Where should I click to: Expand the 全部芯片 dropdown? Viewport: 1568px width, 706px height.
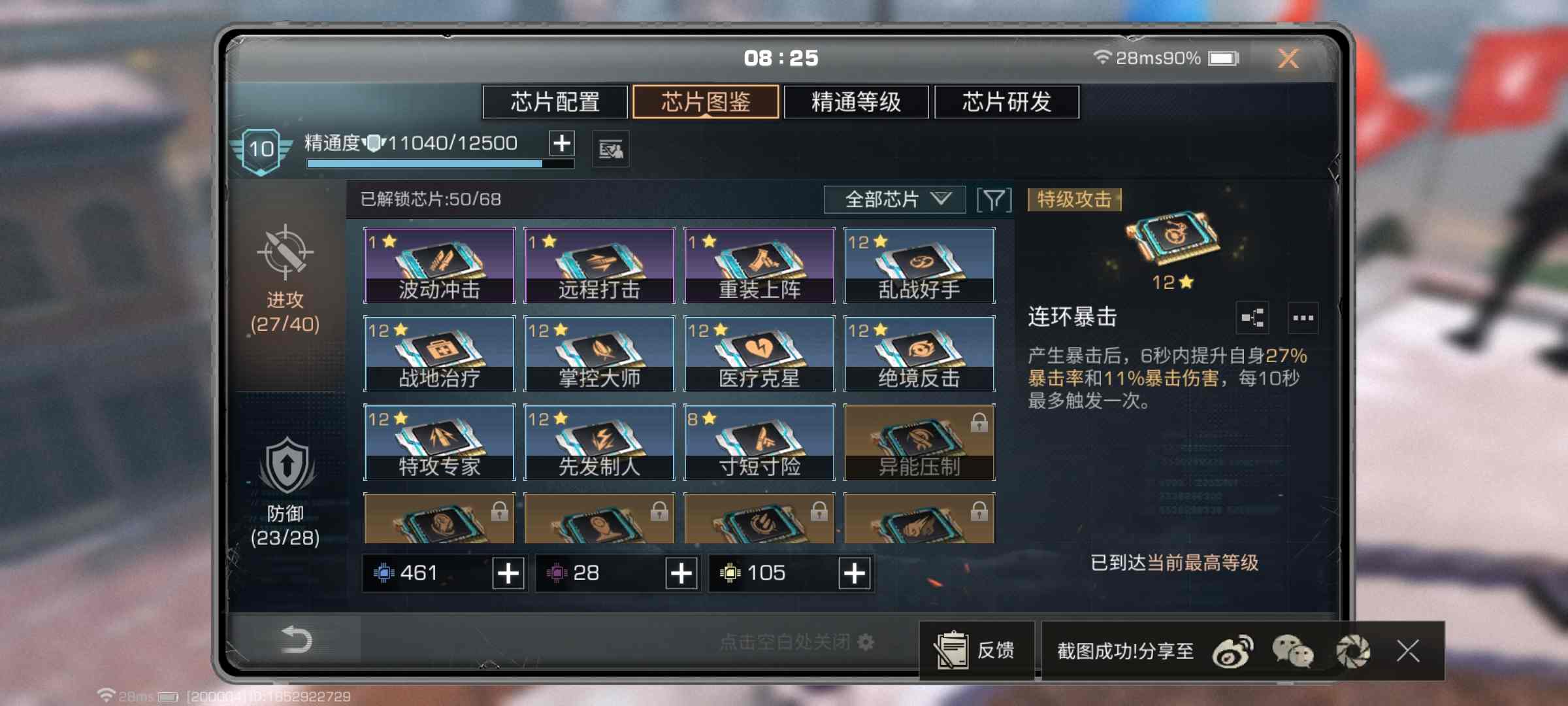(x=894, y=199)
